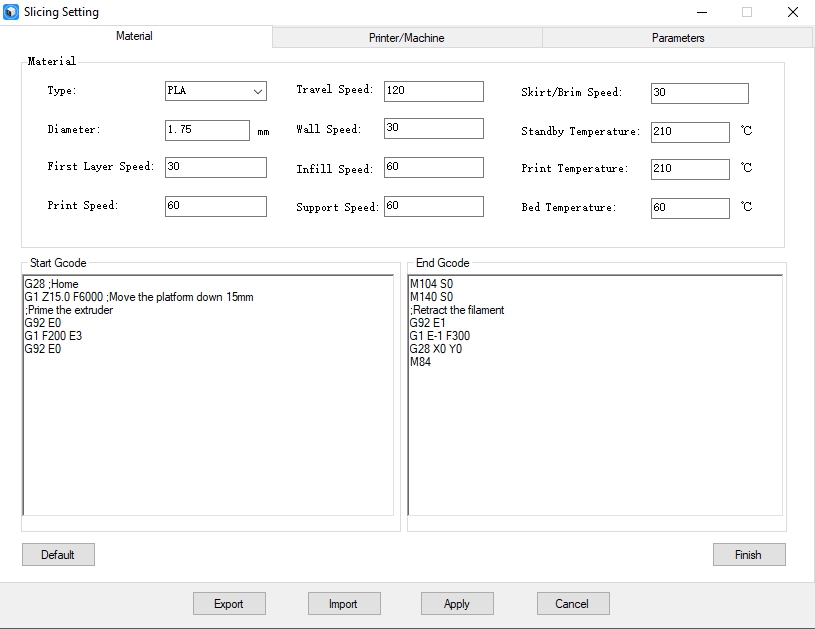Click the Slicing Setting app icon in title bar
The height and width of the screenshot is (629, 815).
11,12
